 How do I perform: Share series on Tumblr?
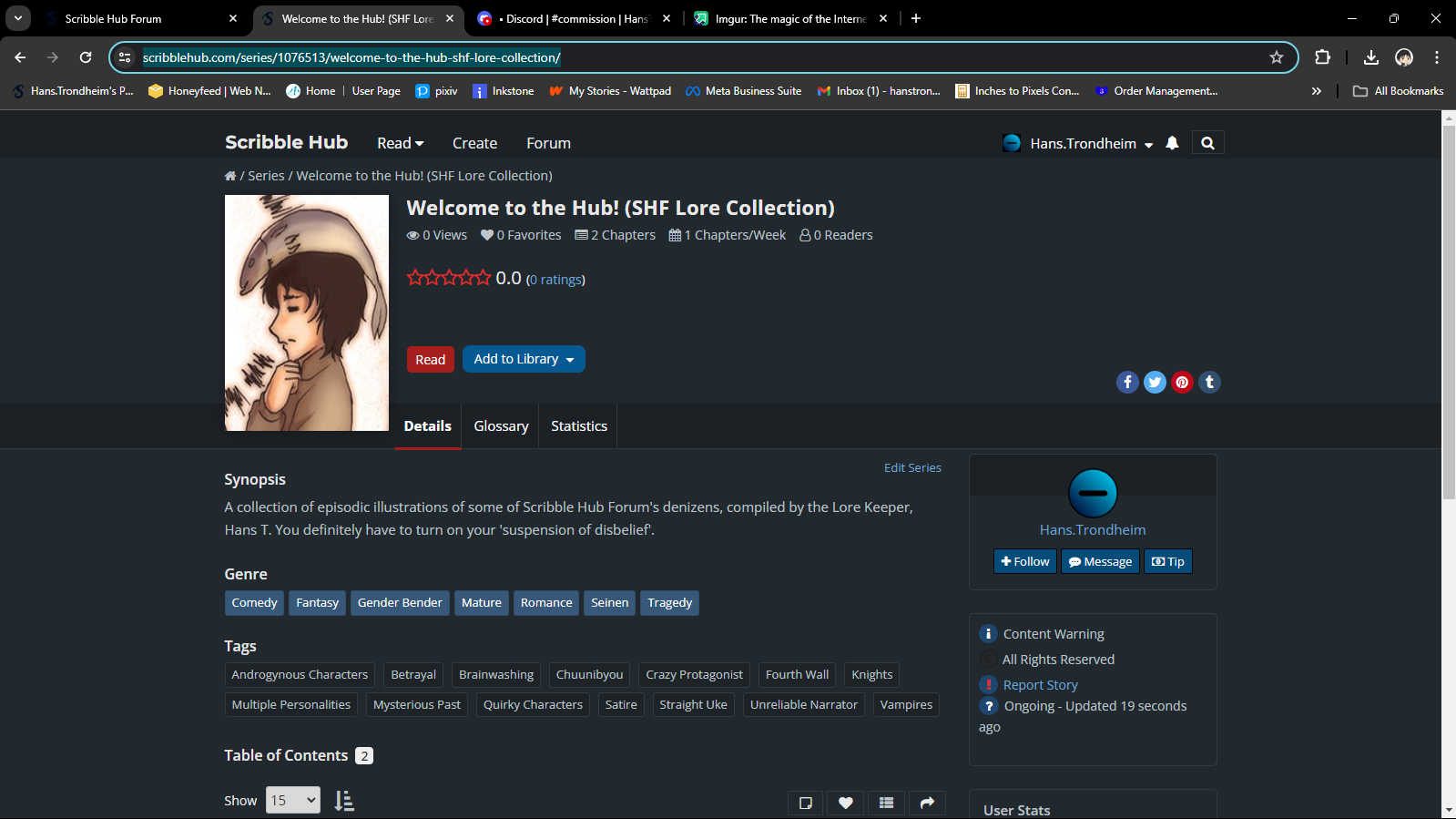[x=1209, y=383]
